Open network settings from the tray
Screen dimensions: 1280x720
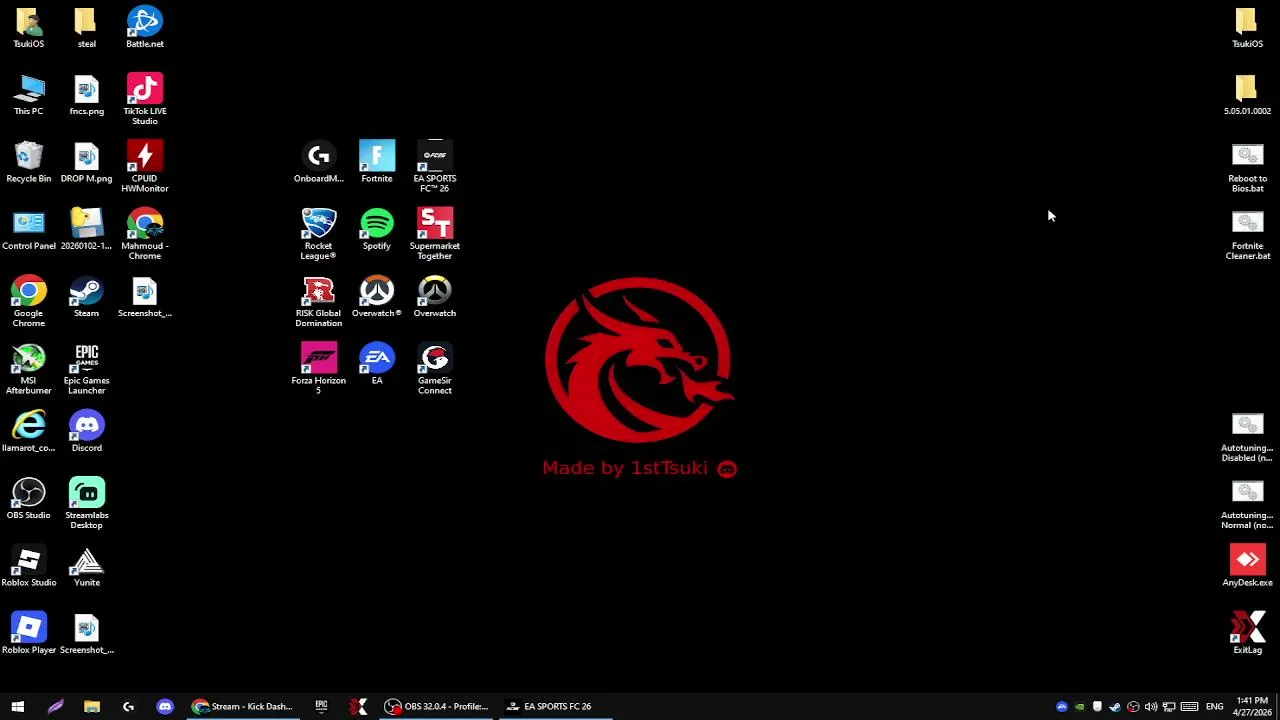tap(1169, 707)
